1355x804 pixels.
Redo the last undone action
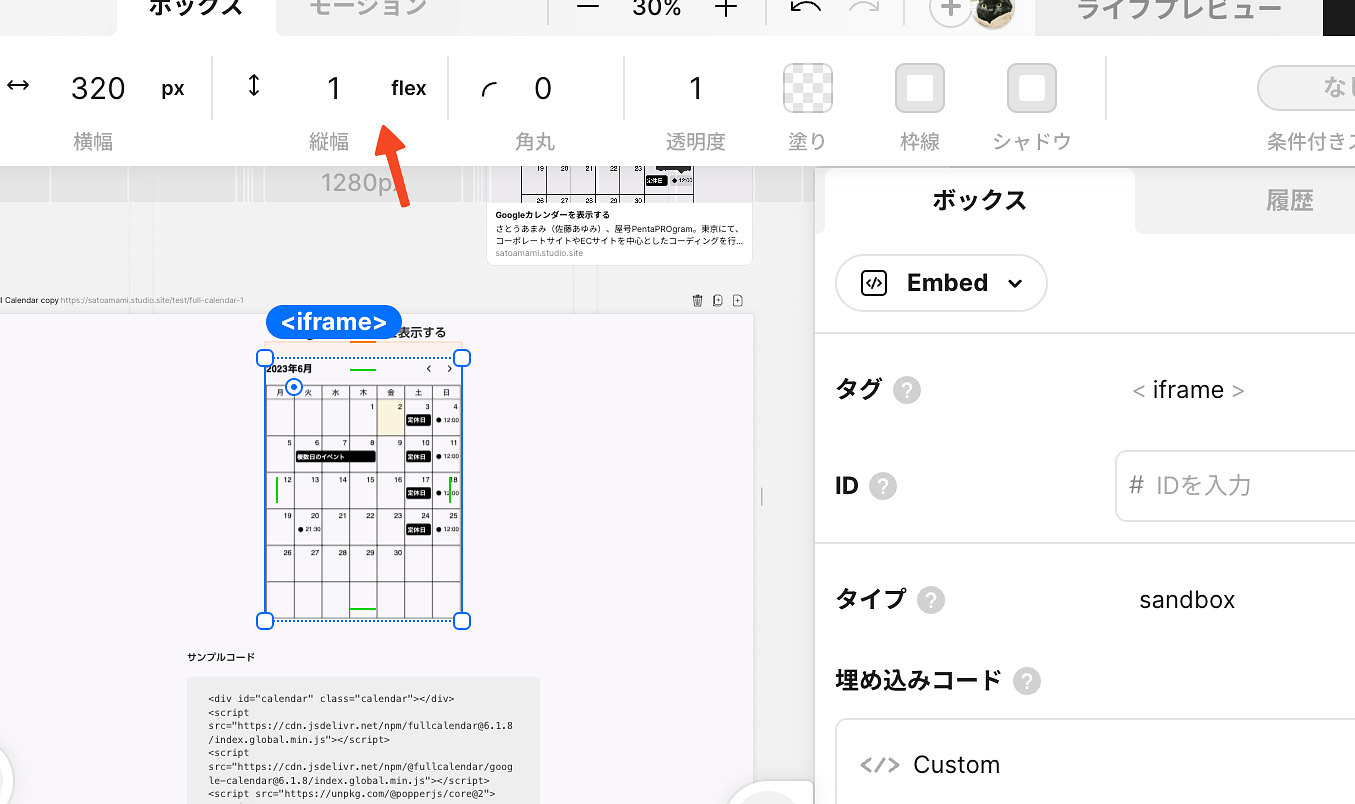click(x=862, y=8)
